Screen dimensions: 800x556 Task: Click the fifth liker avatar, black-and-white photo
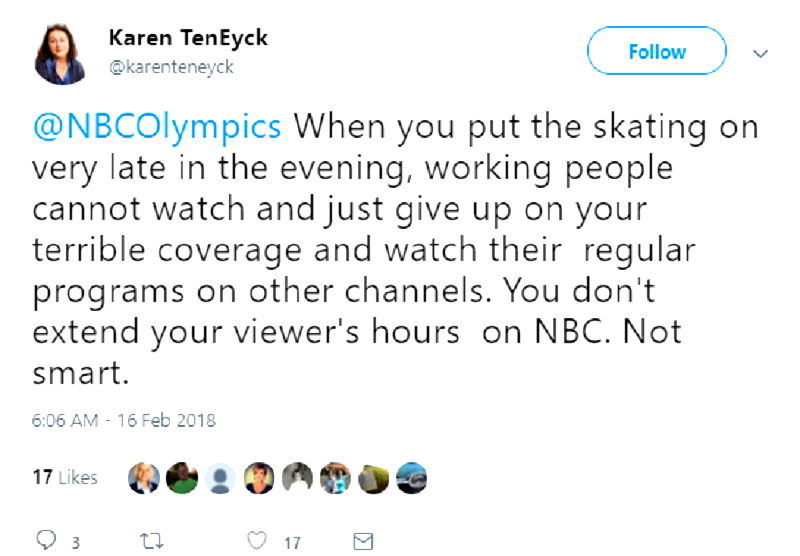pyautogui.click(x=299, y=477)
